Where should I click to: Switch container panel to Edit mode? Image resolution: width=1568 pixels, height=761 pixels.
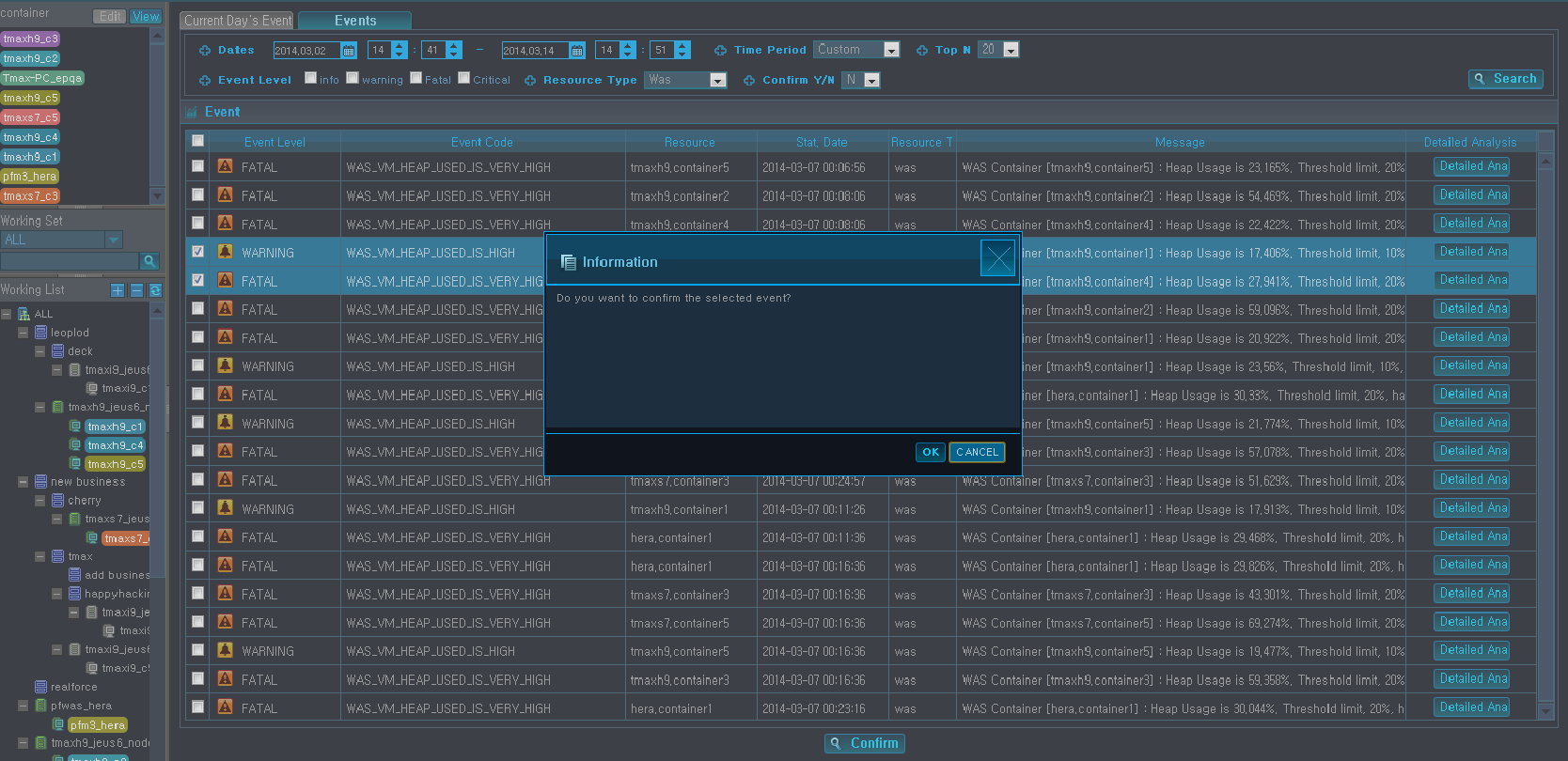click(x=110, y=17)
